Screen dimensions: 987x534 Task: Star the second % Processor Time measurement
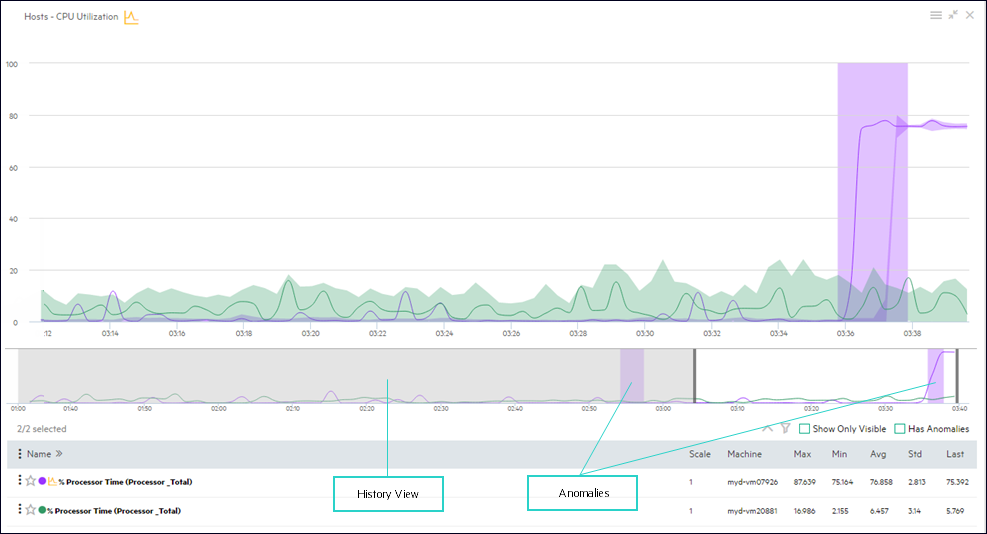tap(30, 510)
